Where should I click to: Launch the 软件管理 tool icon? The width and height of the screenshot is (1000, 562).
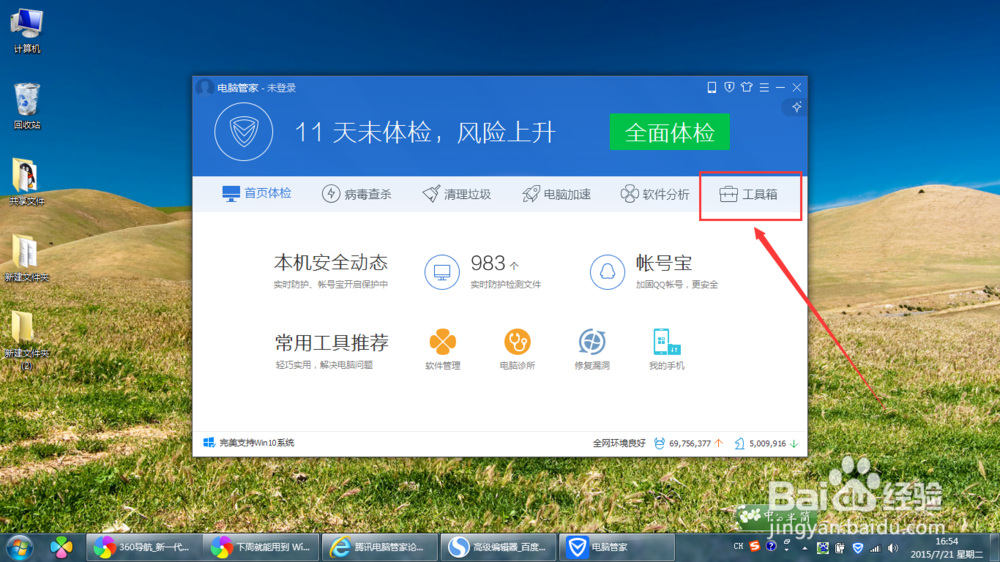tap(443, 342)
